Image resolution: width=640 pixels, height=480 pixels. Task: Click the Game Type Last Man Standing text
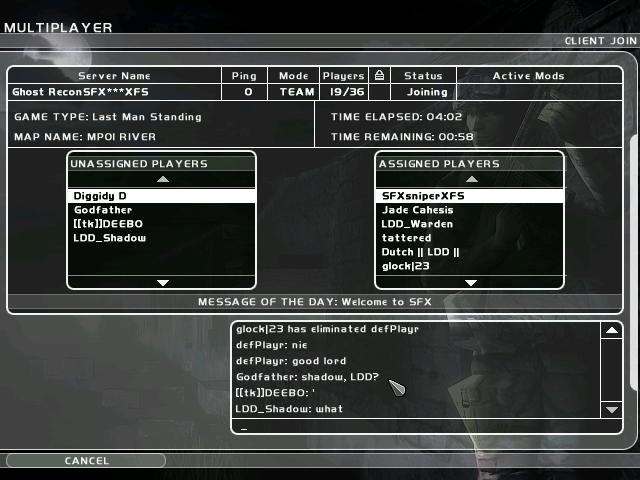pos(108,117)
